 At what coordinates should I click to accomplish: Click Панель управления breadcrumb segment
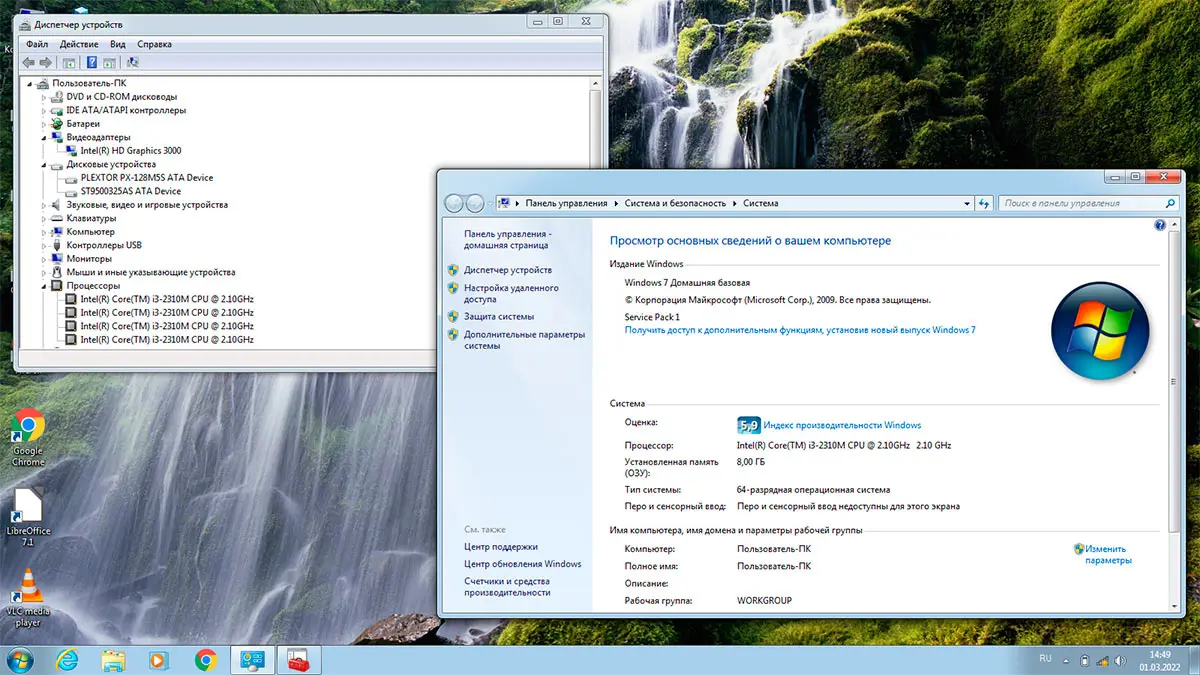(x=567, y=203)
